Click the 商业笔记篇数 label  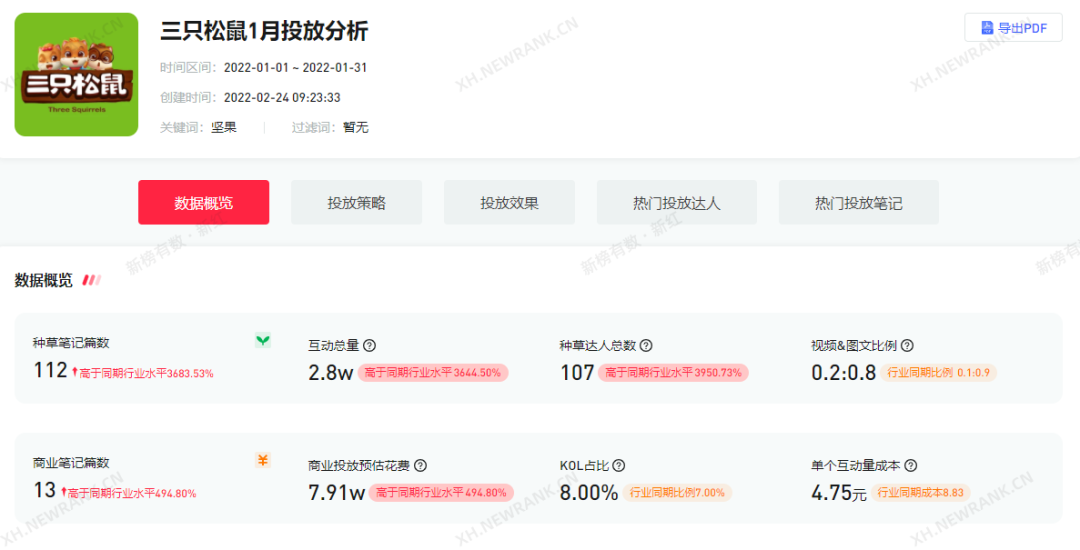coord(71,463)
